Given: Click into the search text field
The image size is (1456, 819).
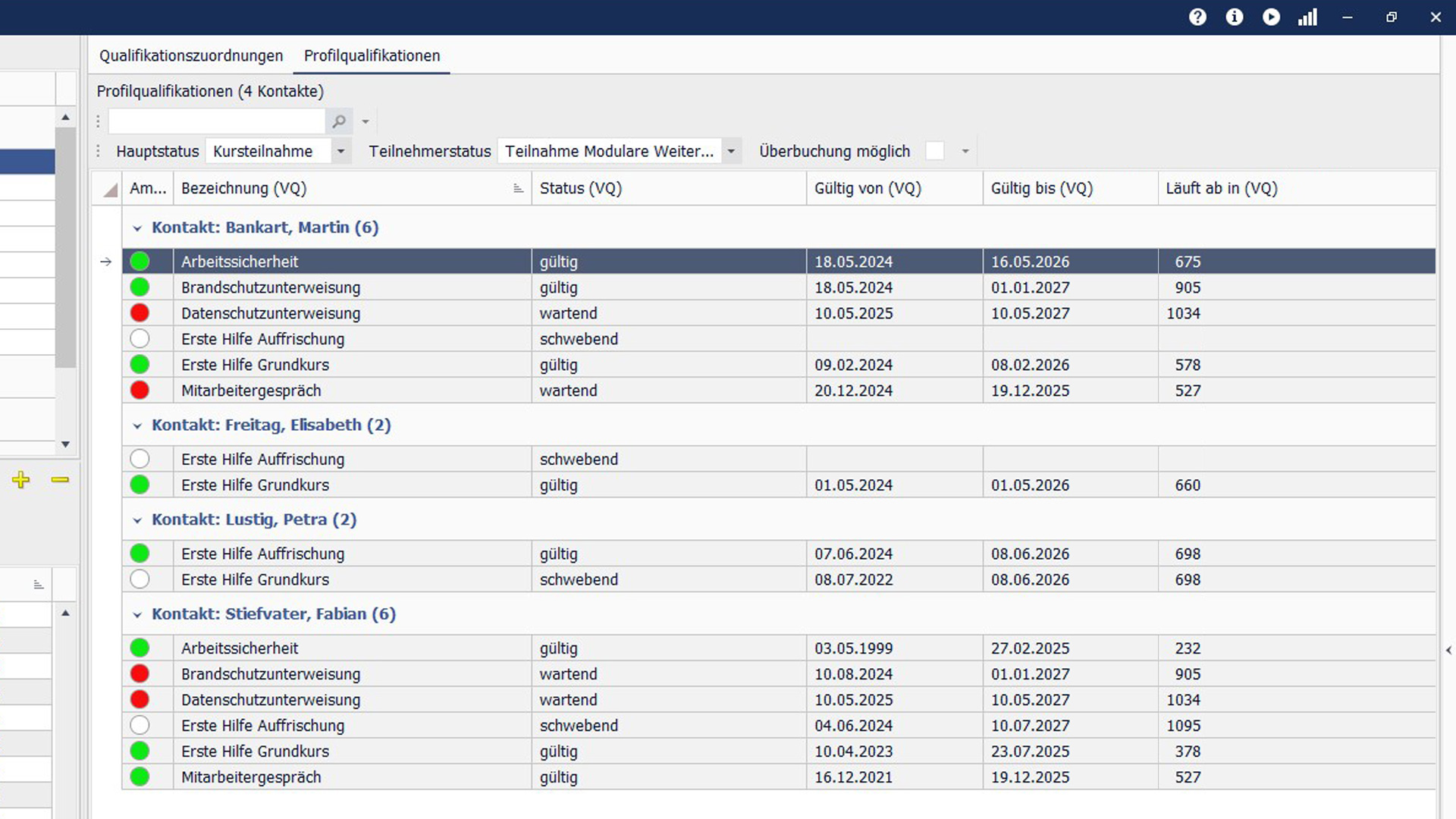Looking at the screenshot, I should (216, 121).
